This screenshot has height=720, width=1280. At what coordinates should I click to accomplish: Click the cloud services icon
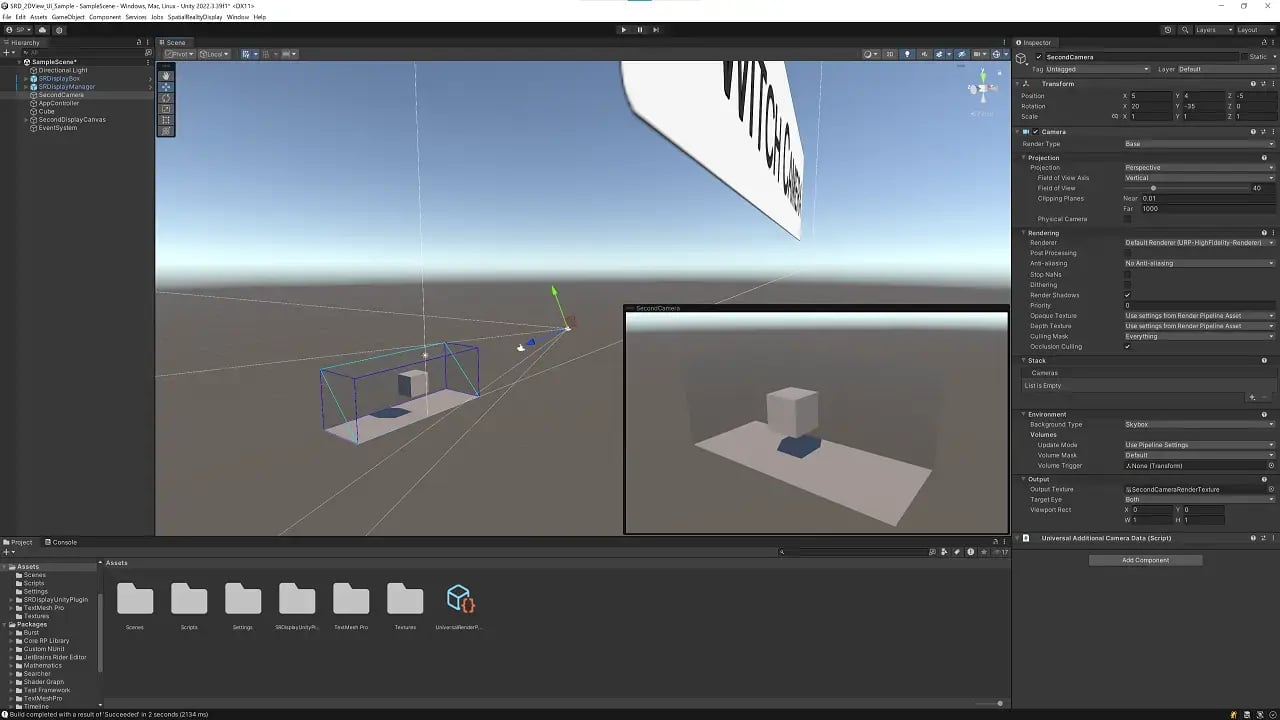(x=42, y=30)
